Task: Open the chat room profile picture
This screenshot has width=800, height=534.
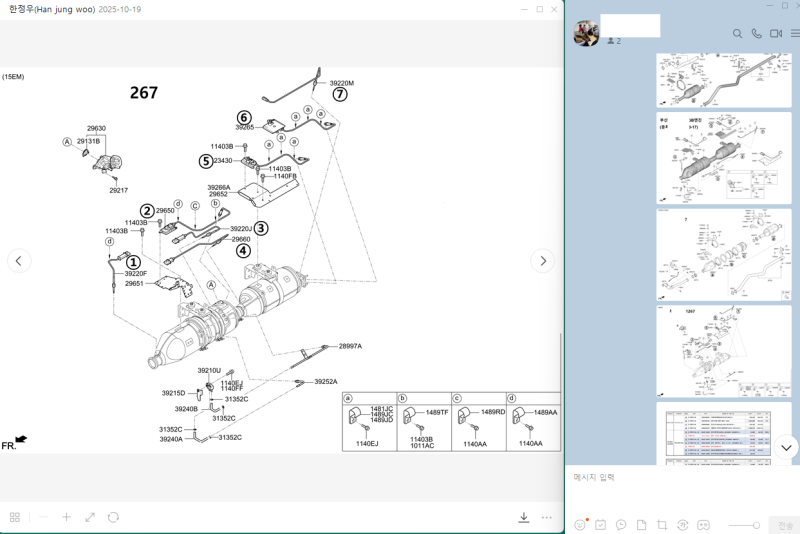Action: click(586, 33)
